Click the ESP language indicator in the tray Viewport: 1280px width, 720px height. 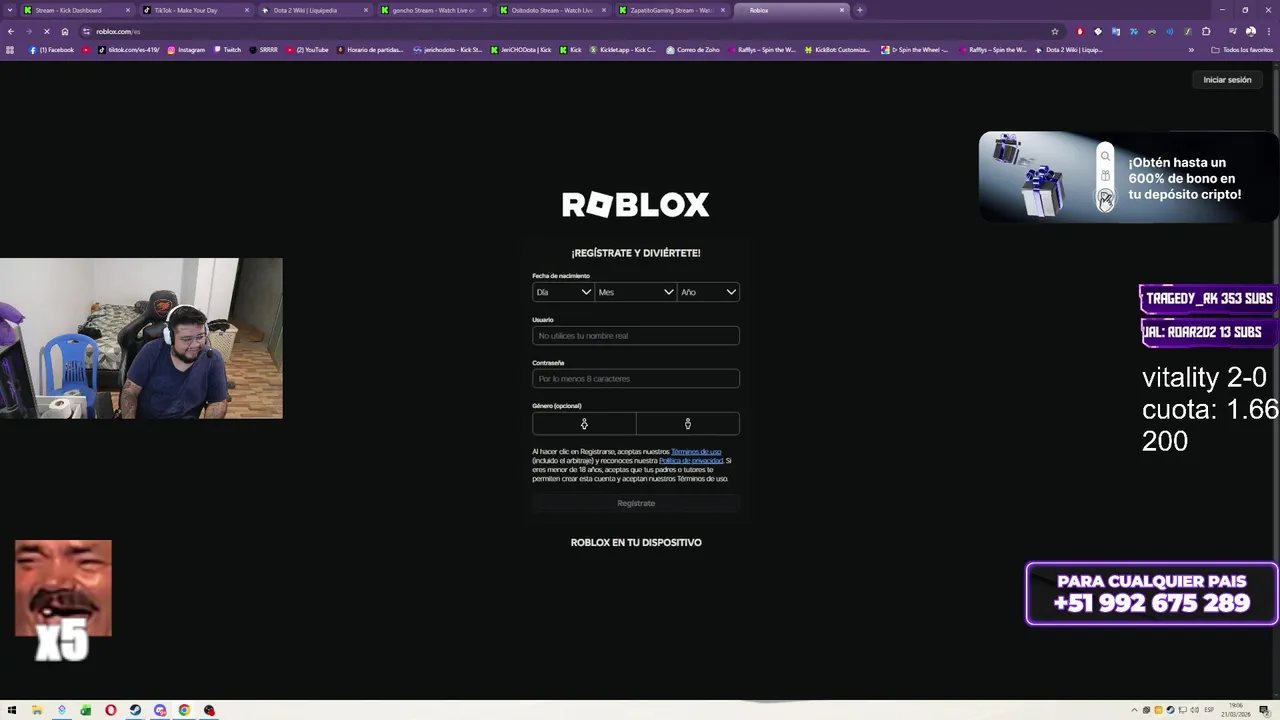click(x=1208, y=711)
